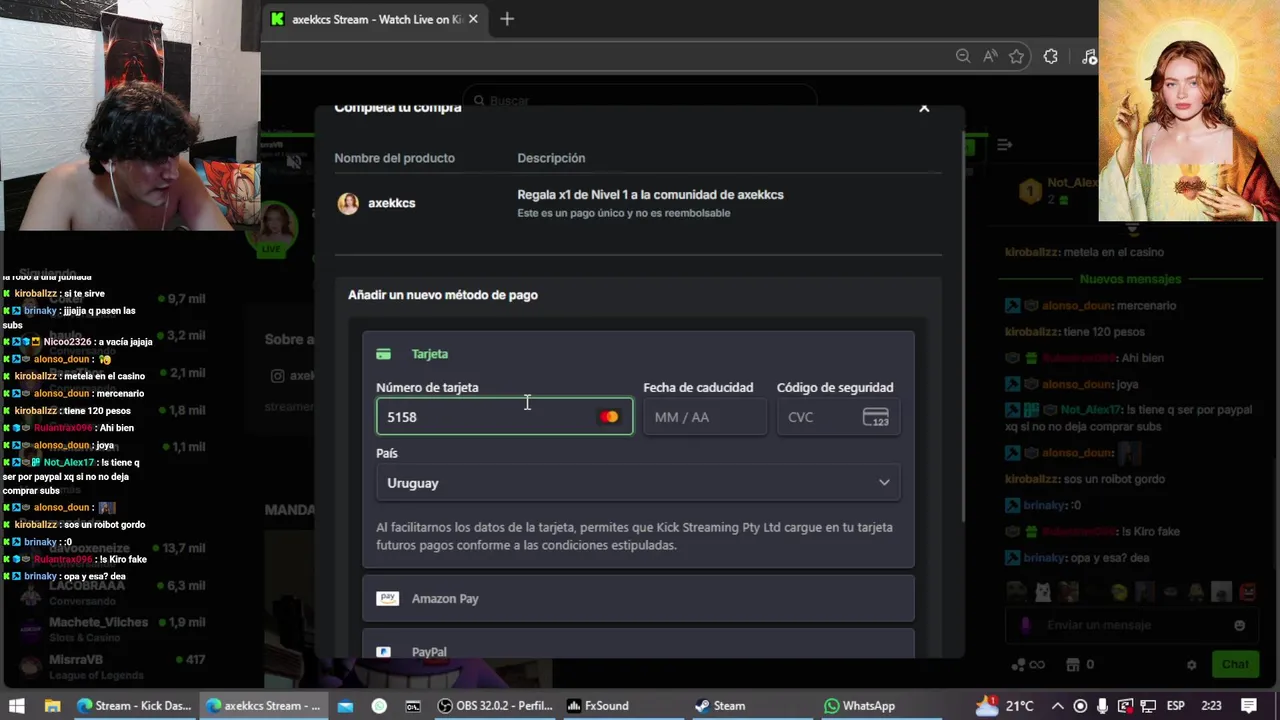Select the axekkcs Stream browser tab

(375, 19)
